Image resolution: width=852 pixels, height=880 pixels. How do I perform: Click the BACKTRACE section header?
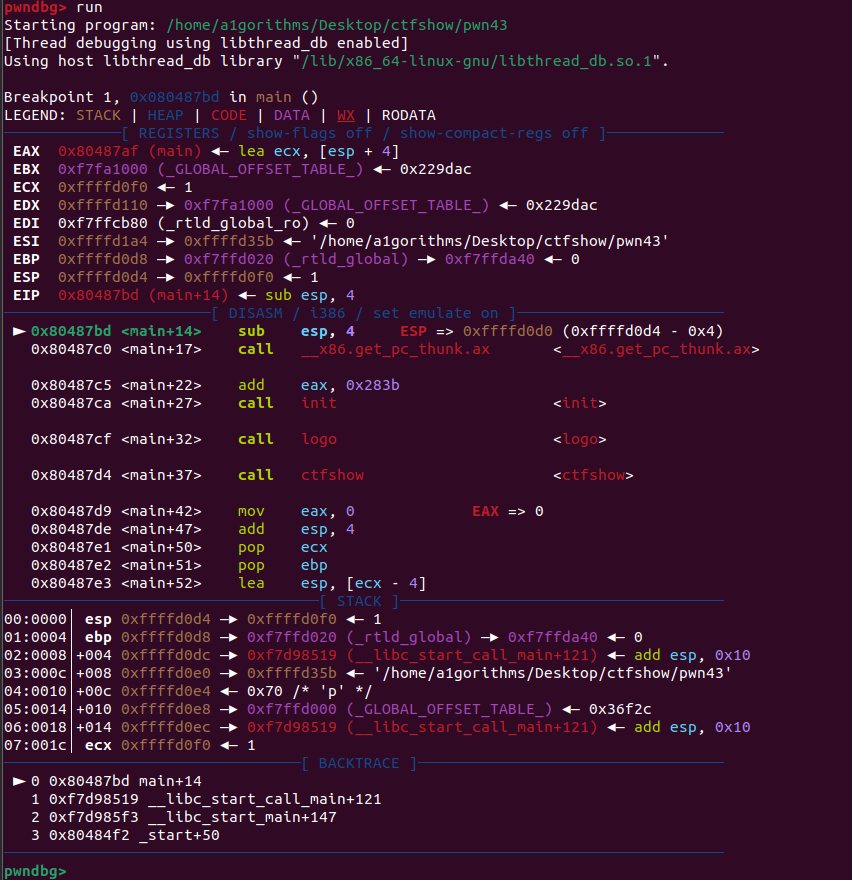click(360, 763)
